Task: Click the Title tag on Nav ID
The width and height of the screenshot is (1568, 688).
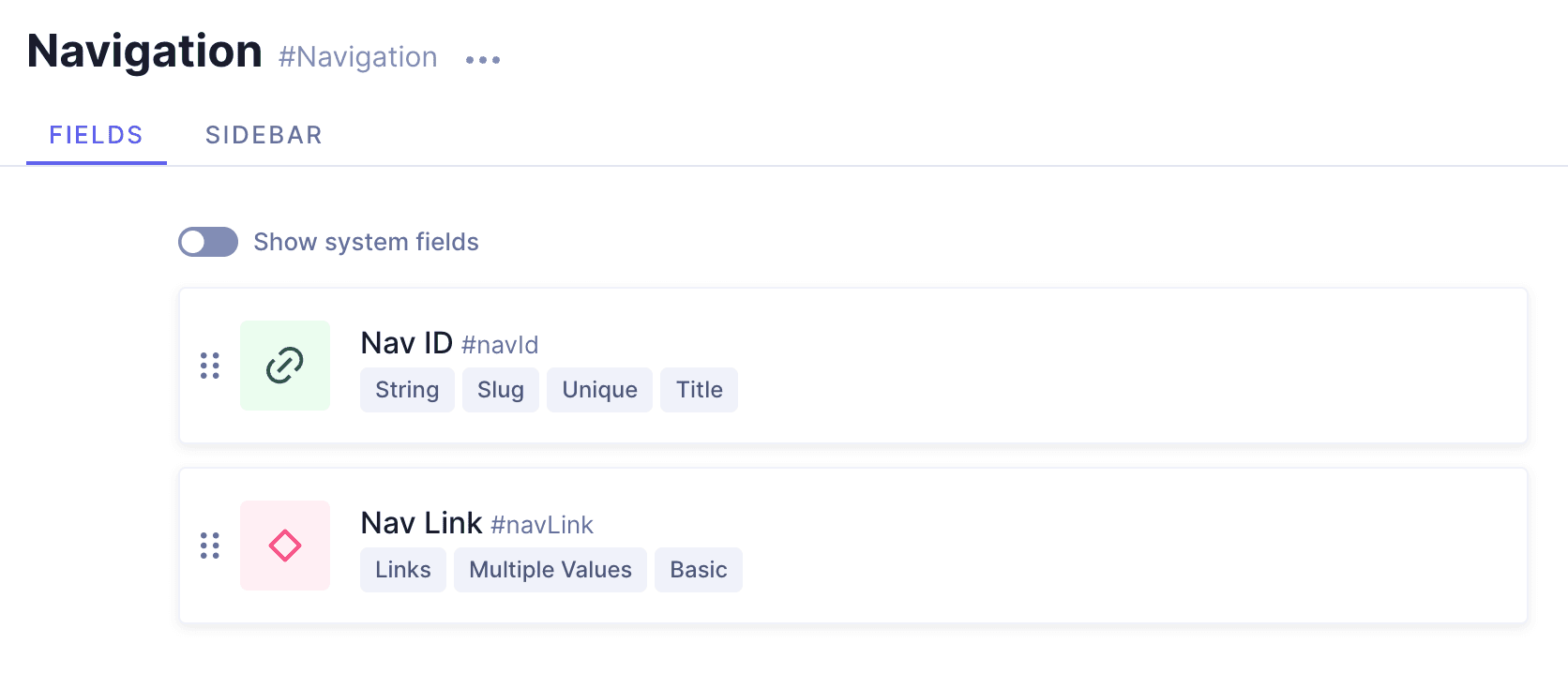Action: (700, 390)
